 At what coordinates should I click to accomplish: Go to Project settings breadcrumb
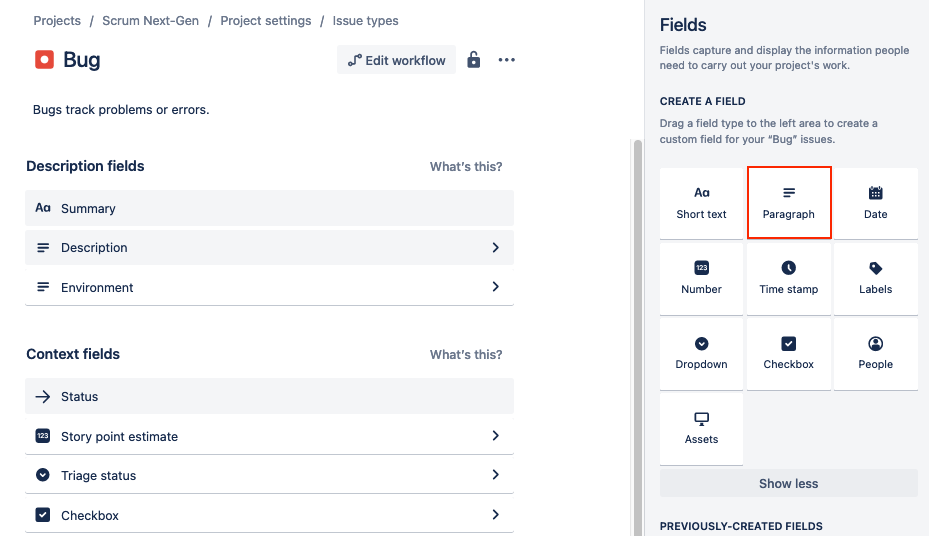click(x=266, y=21)
